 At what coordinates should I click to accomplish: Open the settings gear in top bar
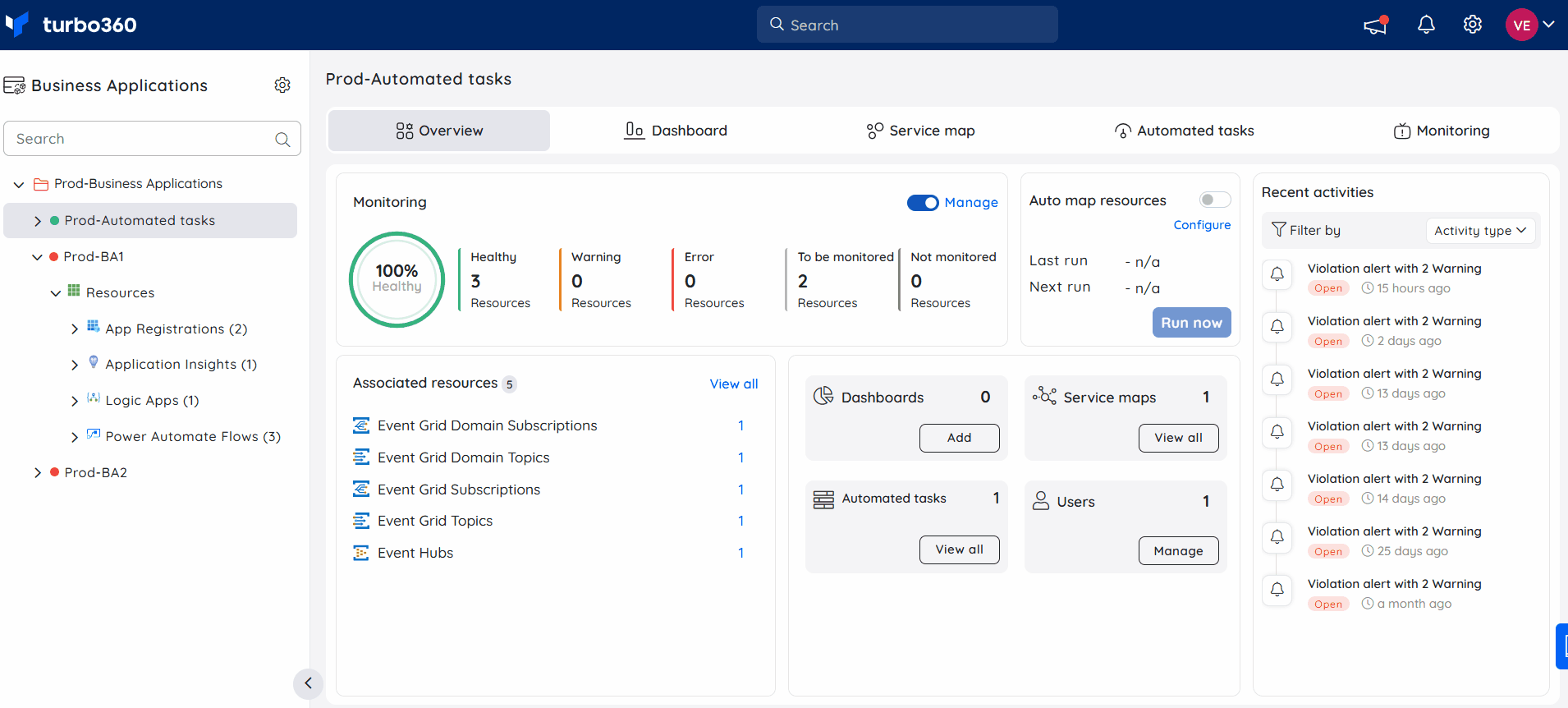pos(1473,25)
